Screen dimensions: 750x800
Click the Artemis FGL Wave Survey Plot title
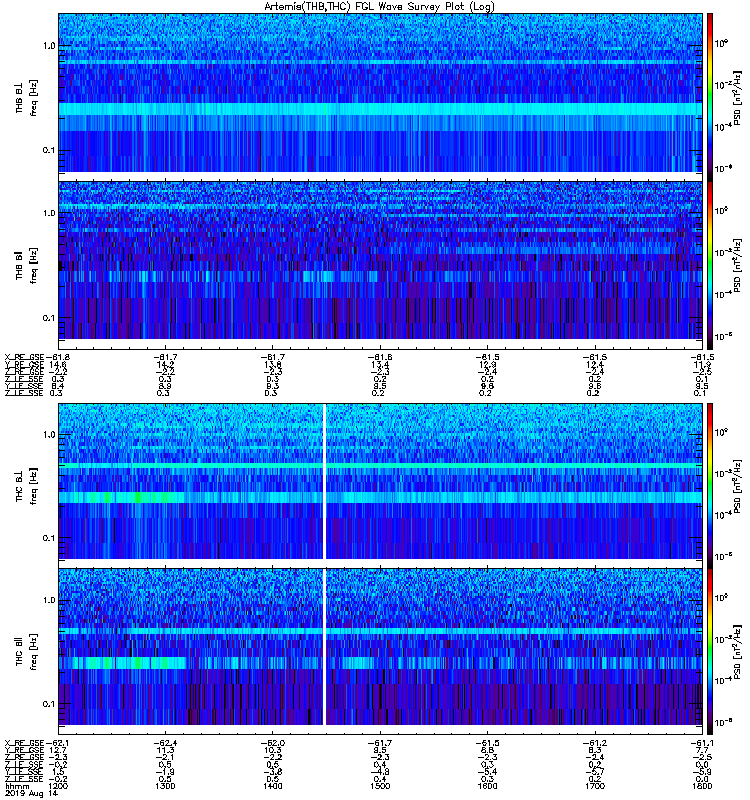point(379,7)
